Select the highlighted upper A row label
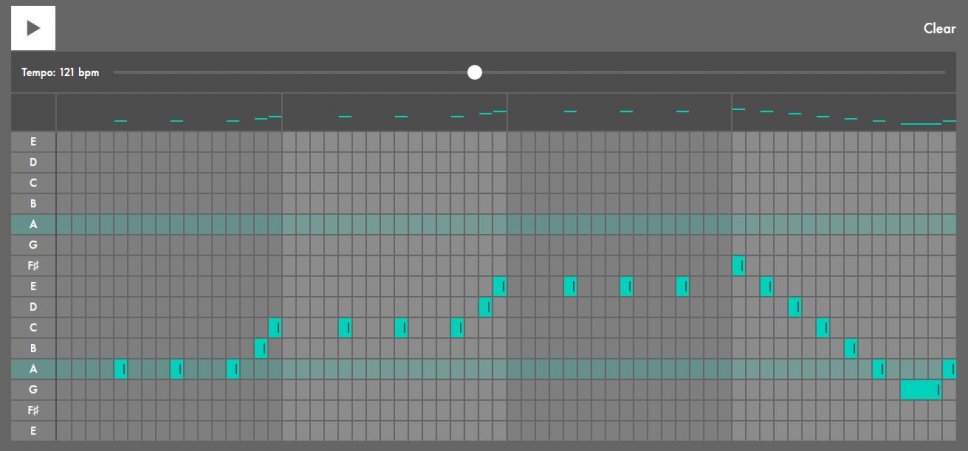968x451 pixels. (33, 225)
